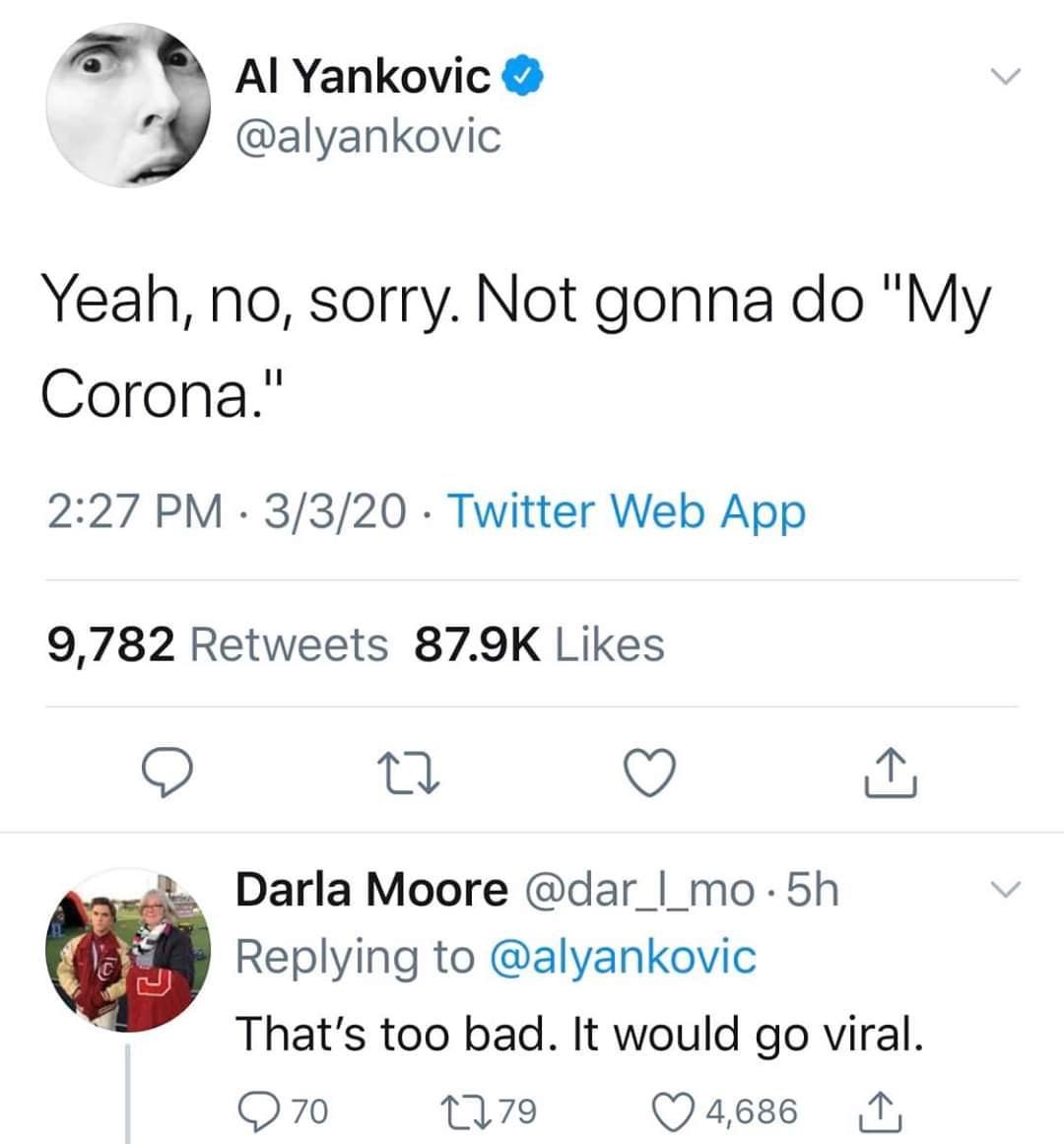Open Darla Moore's profile by name
The image size is (1064, 1144).
pos(371,890)
